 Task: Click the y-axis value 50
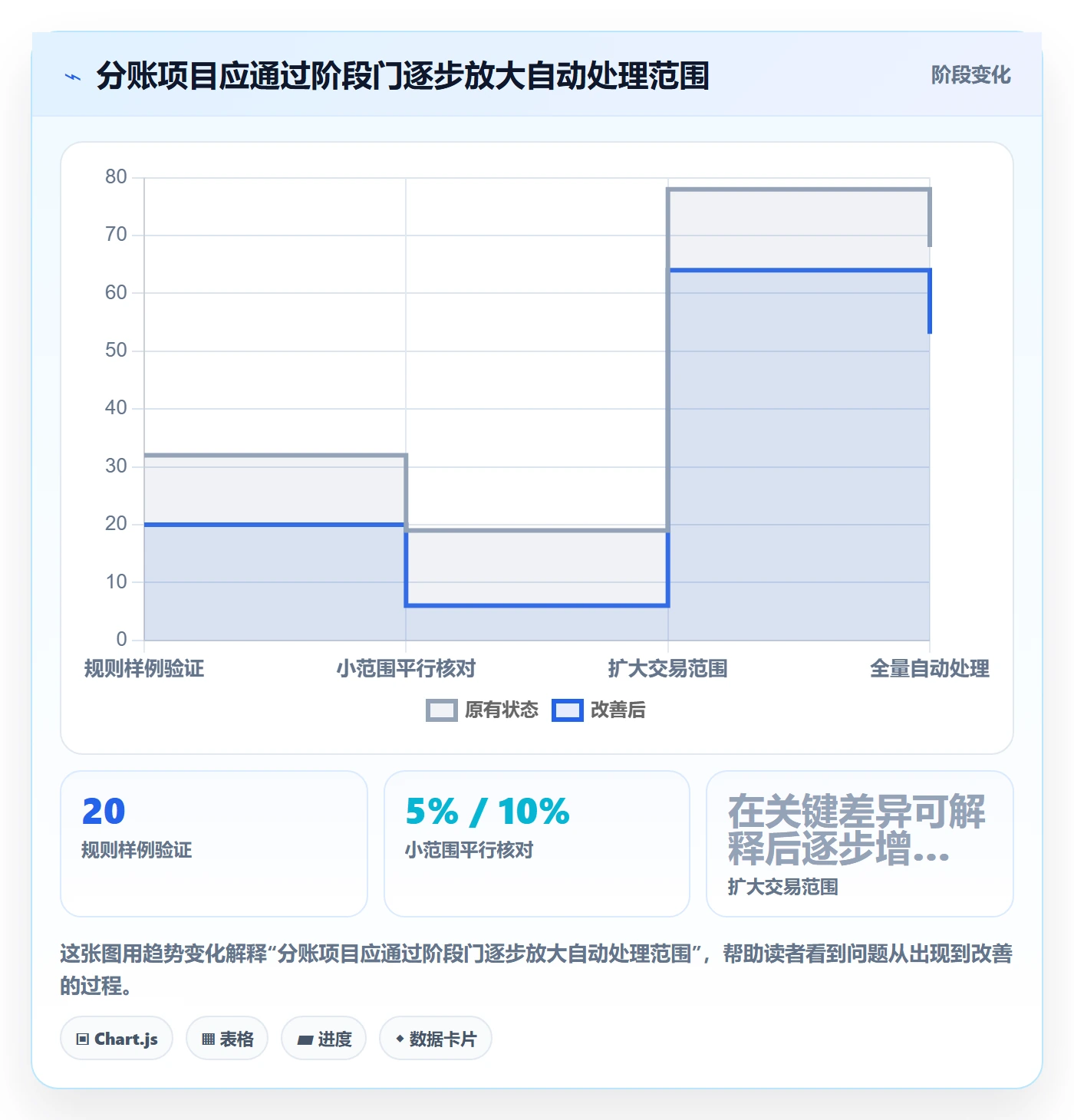tap(116, 351)
